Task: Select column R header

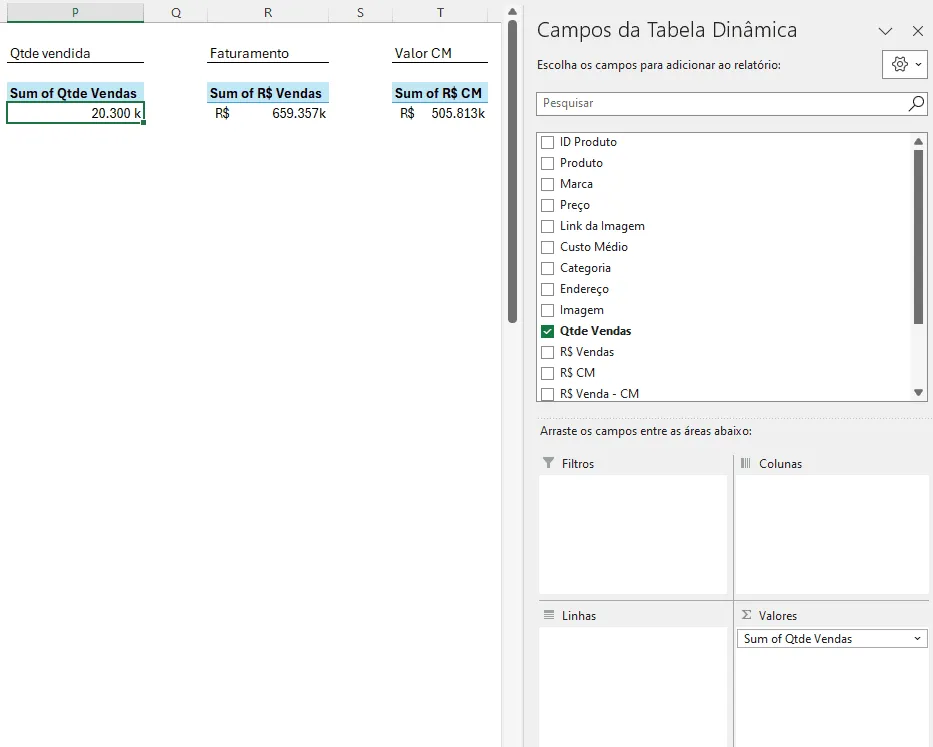Action: 268,12
